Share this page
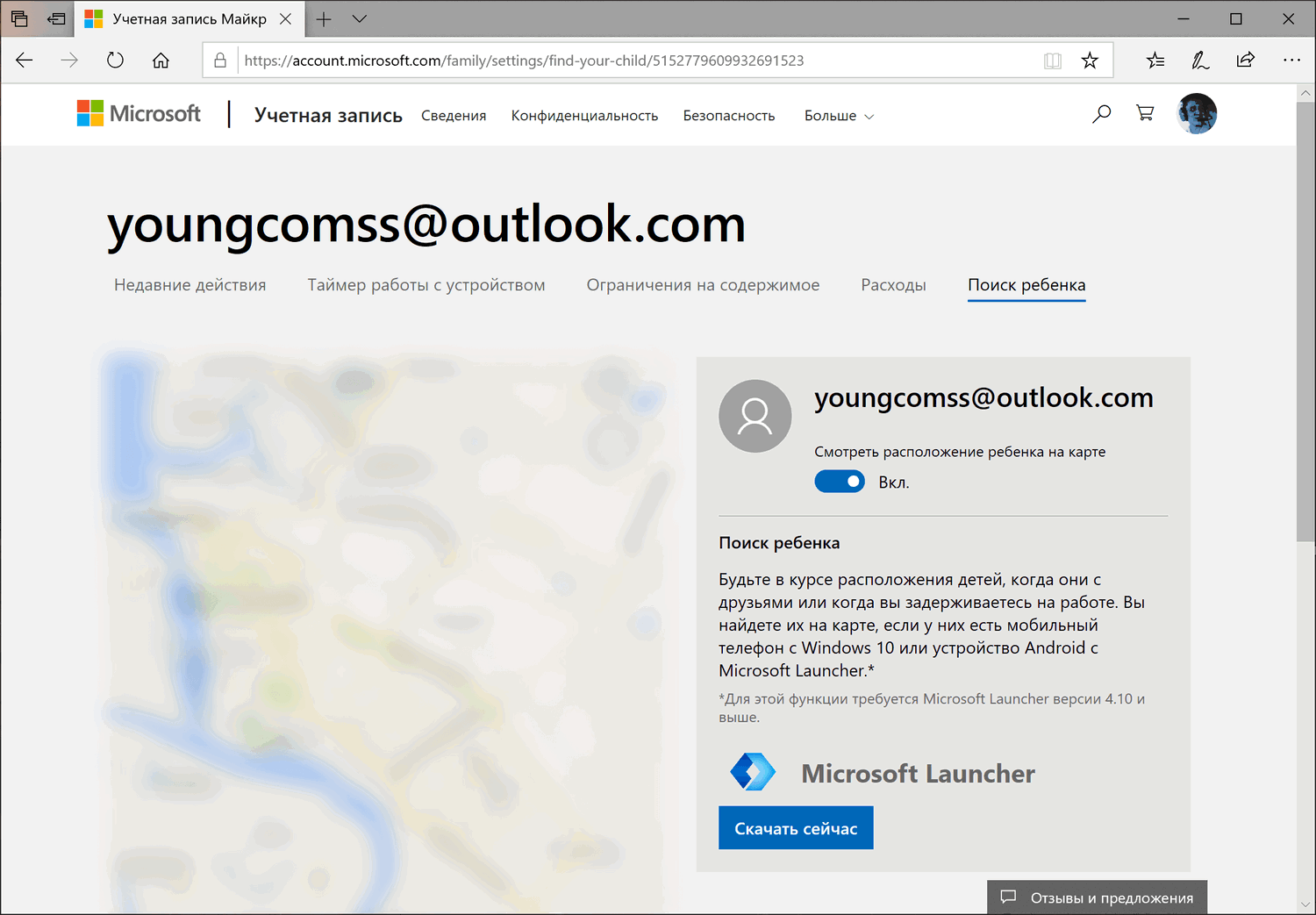 coord(1245,61)
